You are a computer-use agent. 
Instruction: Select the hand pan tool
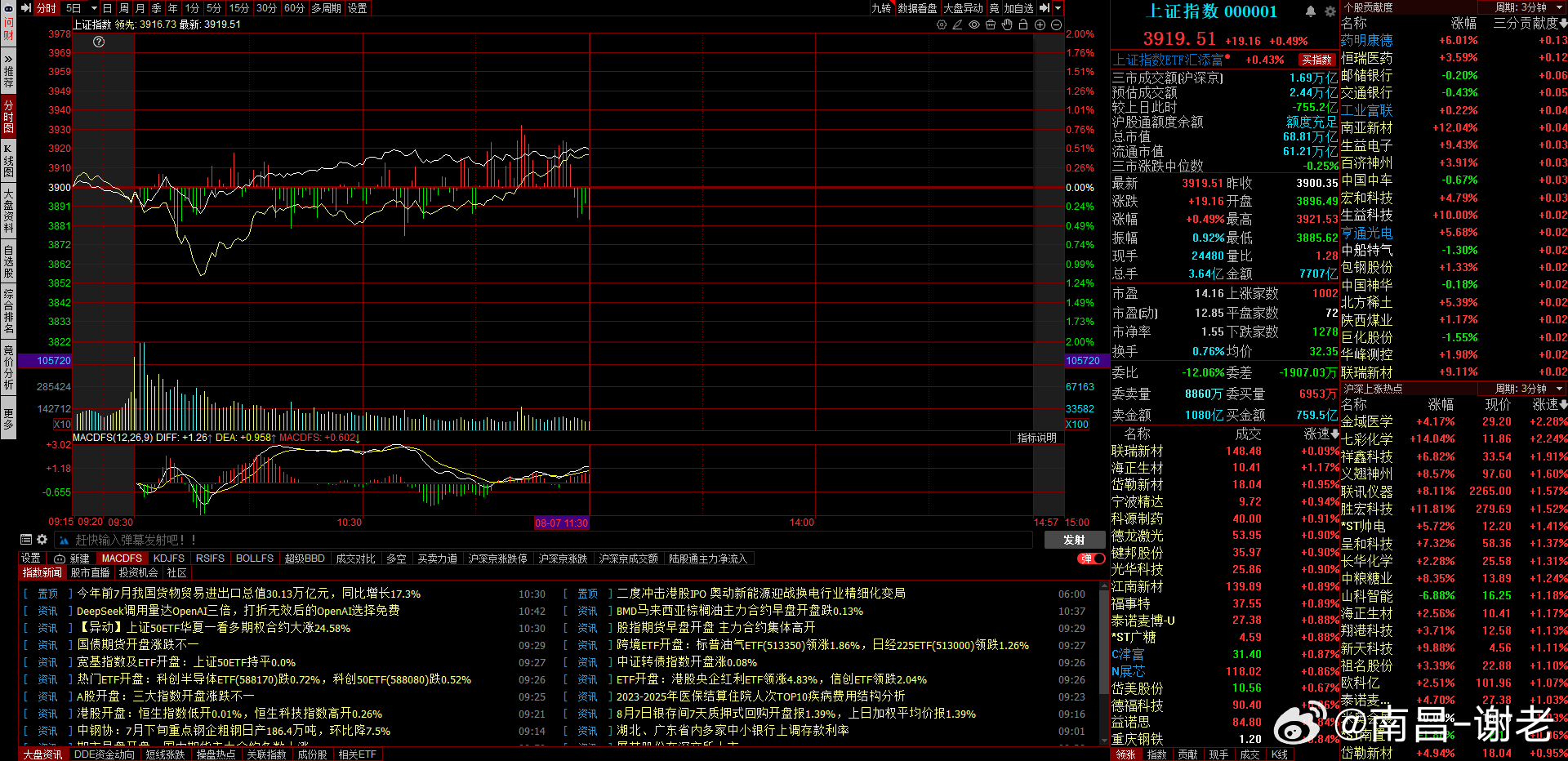pyautogui.click(x=1007, y=24)
